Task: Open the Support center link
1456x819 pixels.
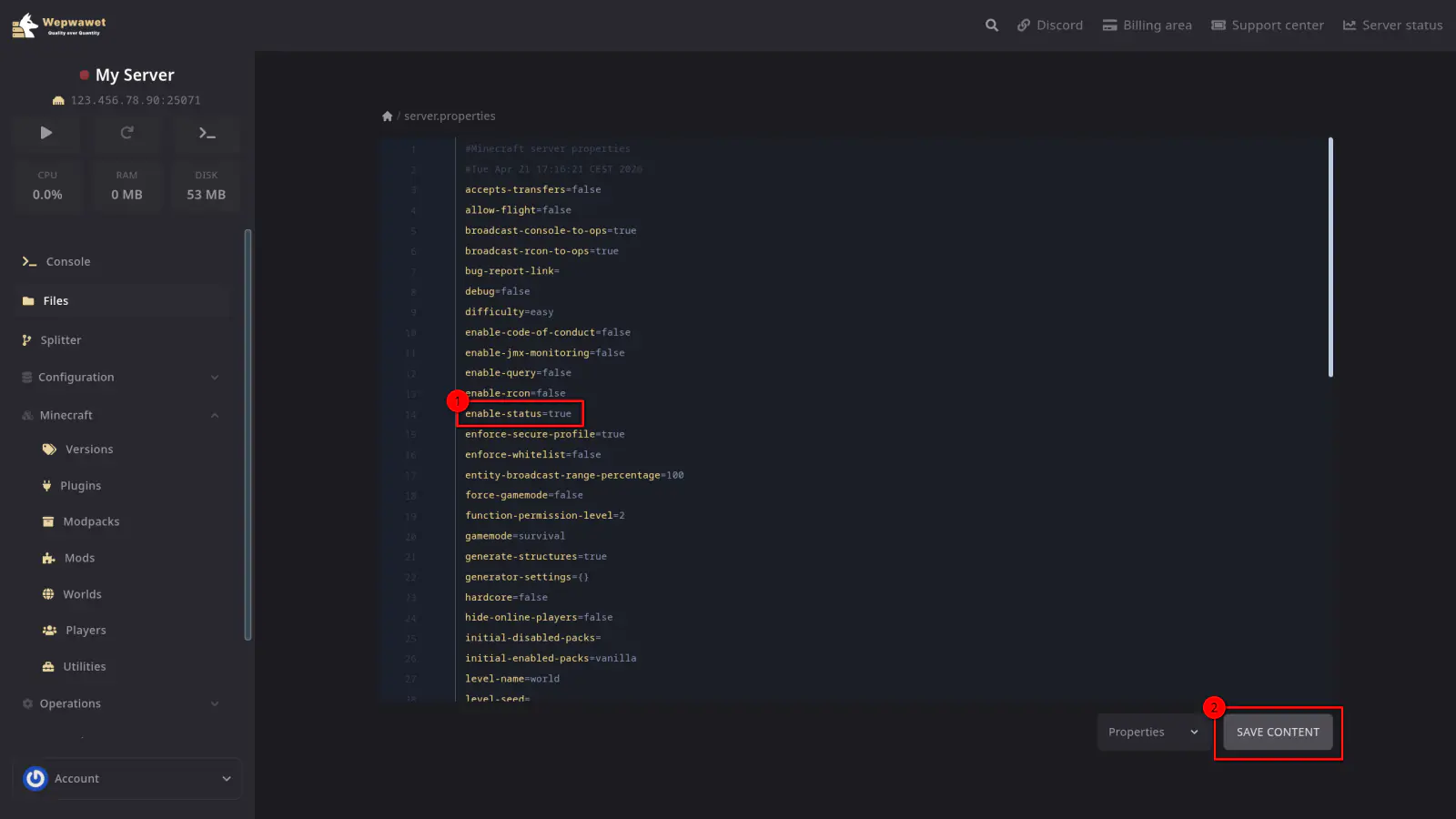Action: pyautogui.click(x=1267, y=25)
